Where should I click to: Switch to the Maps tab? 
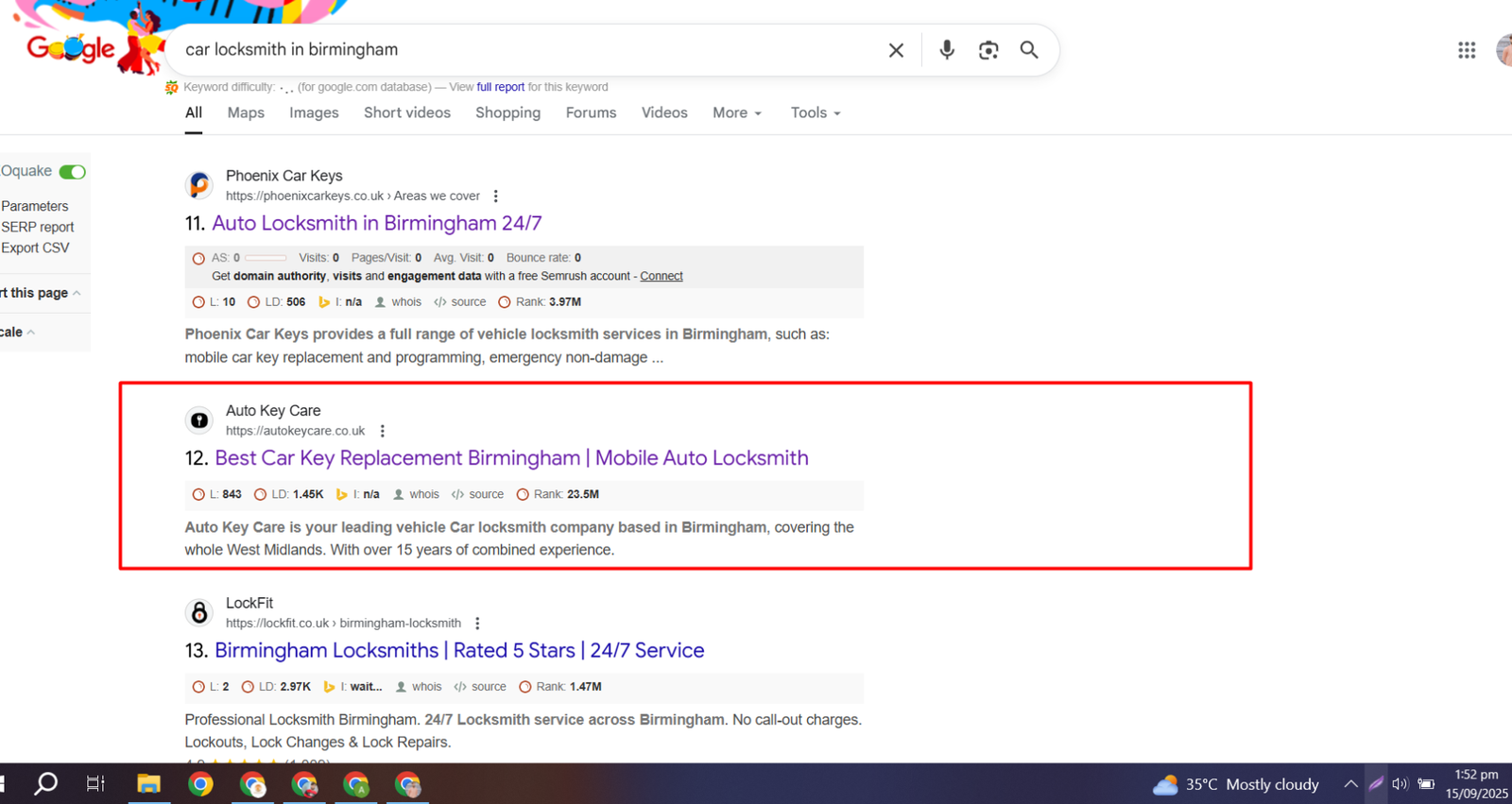tap(246, 112)
